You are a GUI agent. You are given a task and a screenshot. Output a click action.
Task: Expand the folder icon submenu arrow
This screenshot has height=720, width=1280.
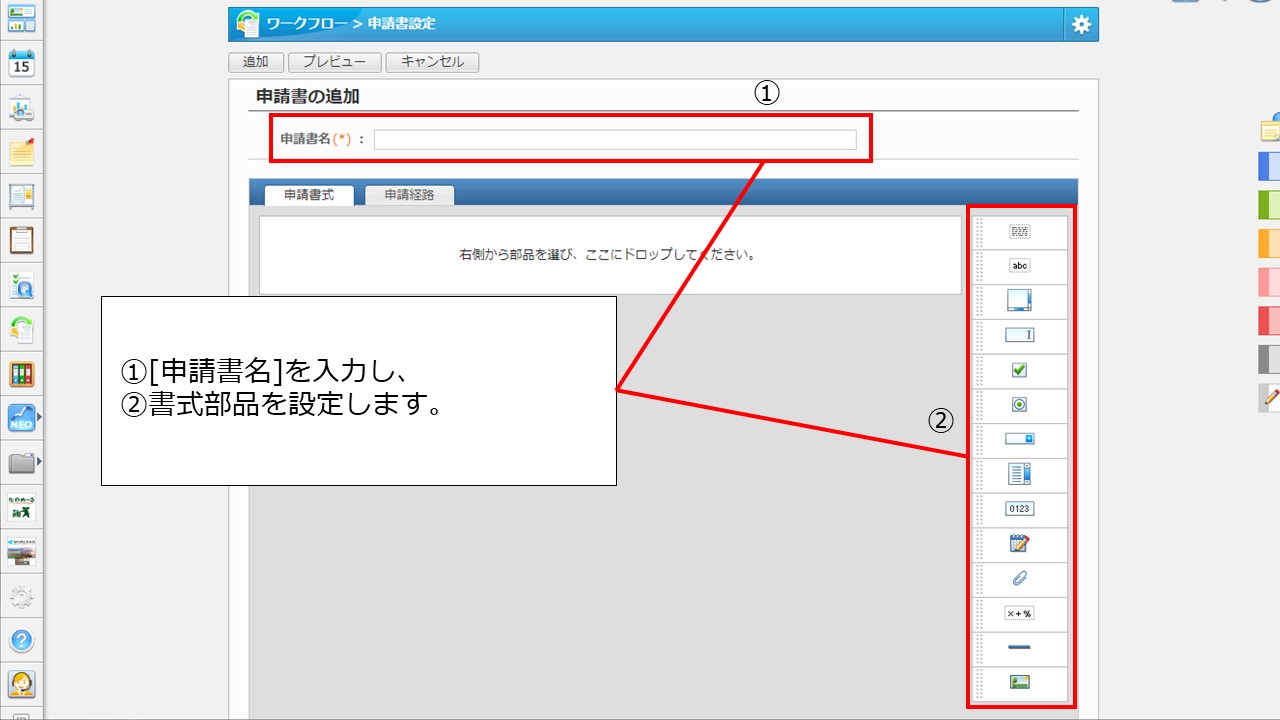pyautogui.click(x=40, y=461)
